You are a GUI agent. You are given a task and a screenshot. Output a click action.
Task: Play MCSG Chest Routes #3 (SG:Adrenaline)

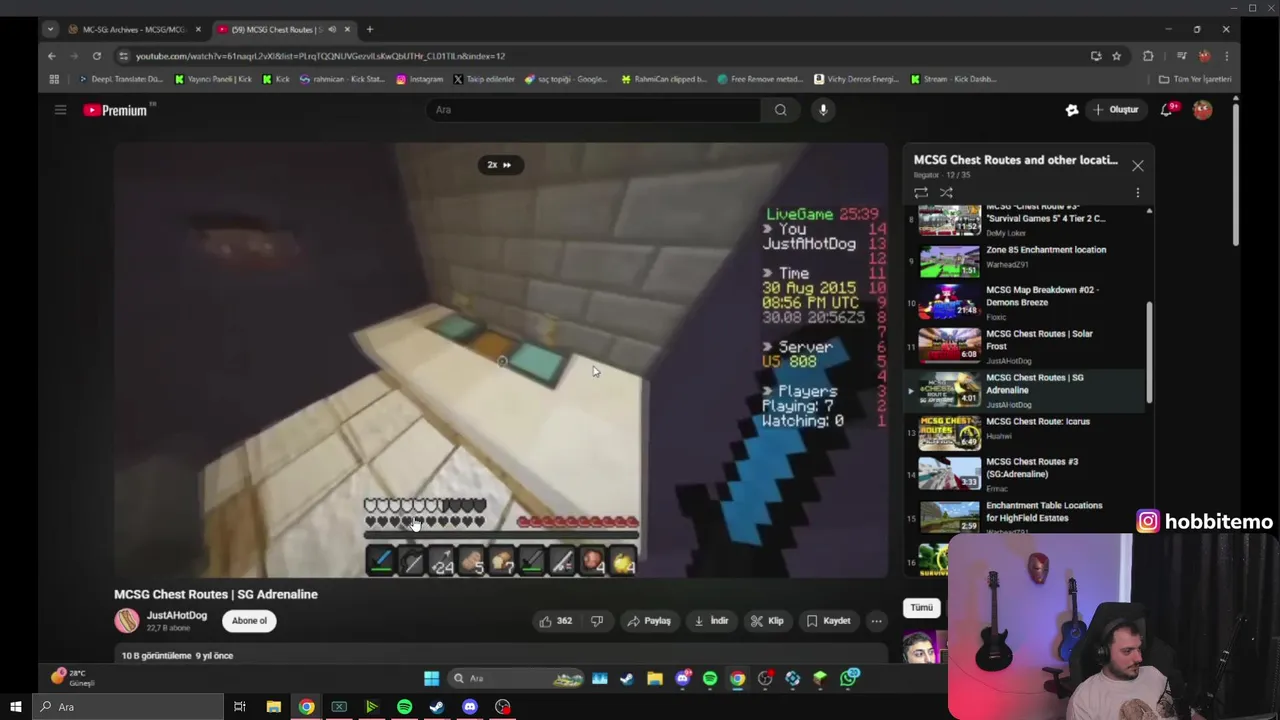click(x=1026, y=474)
